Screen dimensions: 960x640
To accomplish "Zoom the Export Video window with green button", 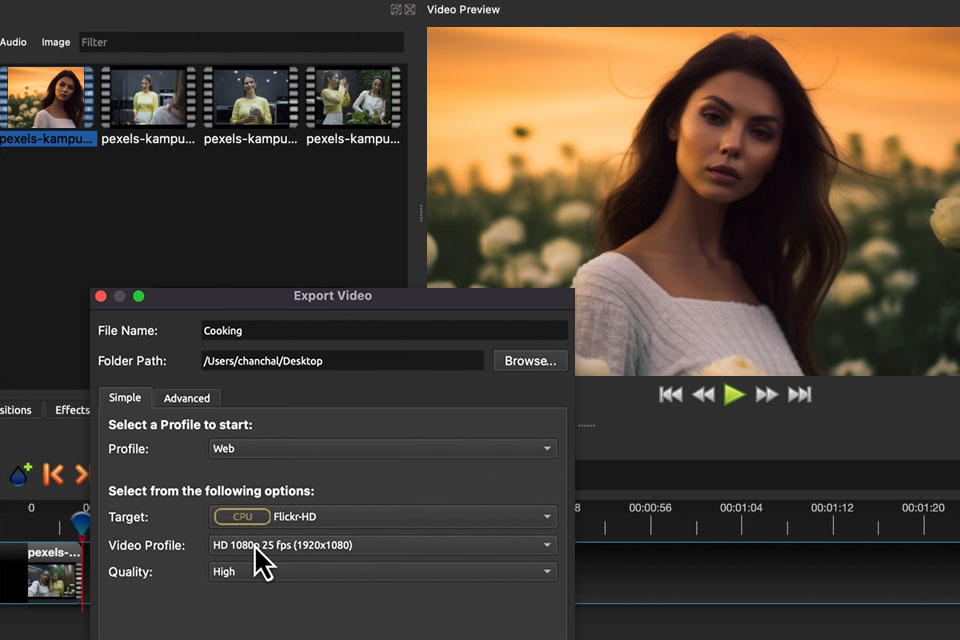I will (x=139, y=296).
